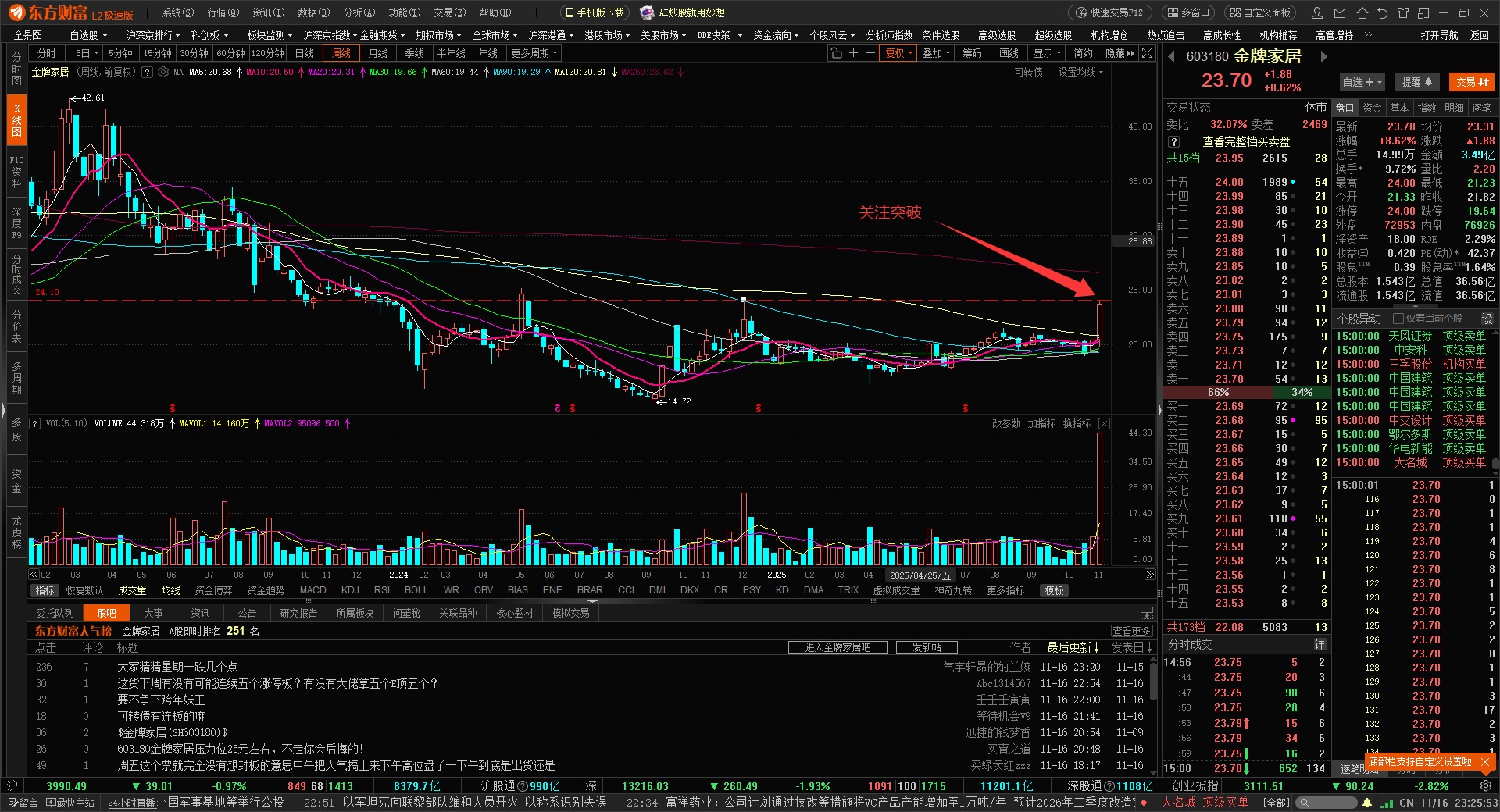The height and width of the screenshot is (812, 1500).
Task: Click 提醒 alert button
Action: (x=1416, y=82)
